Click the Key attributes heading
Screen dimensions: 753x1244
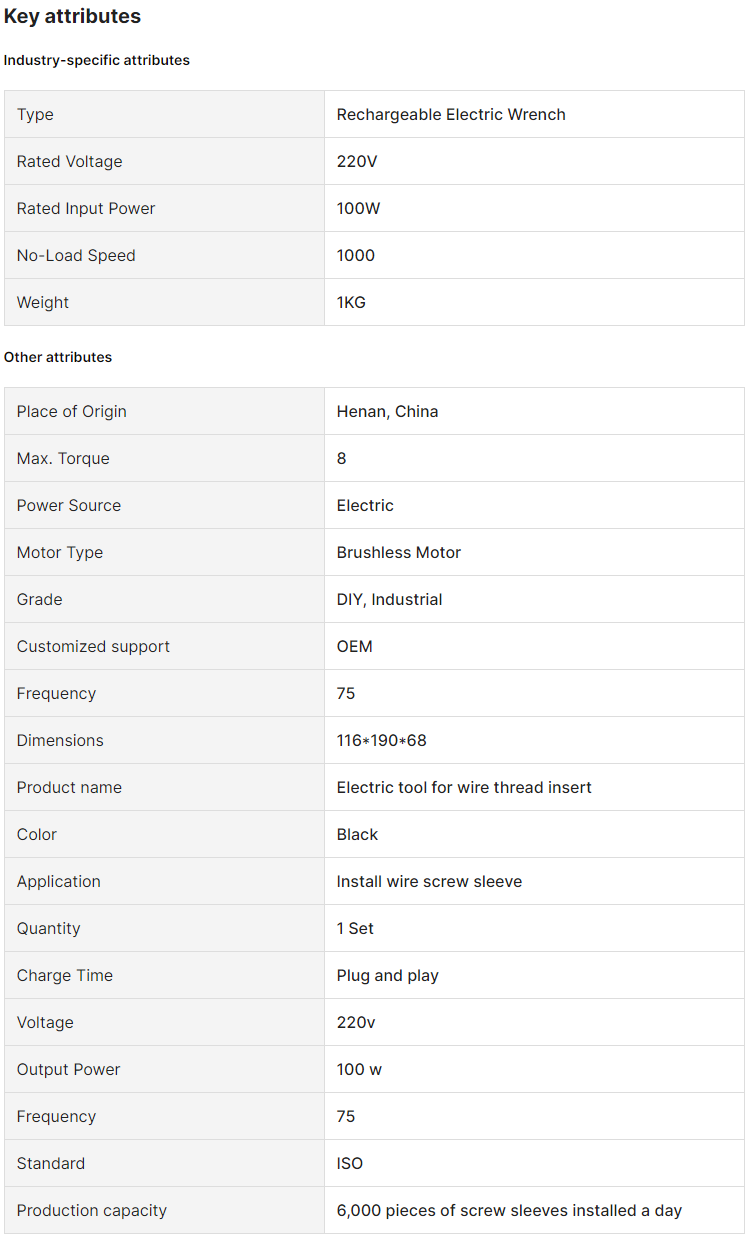tap(72, 16)
